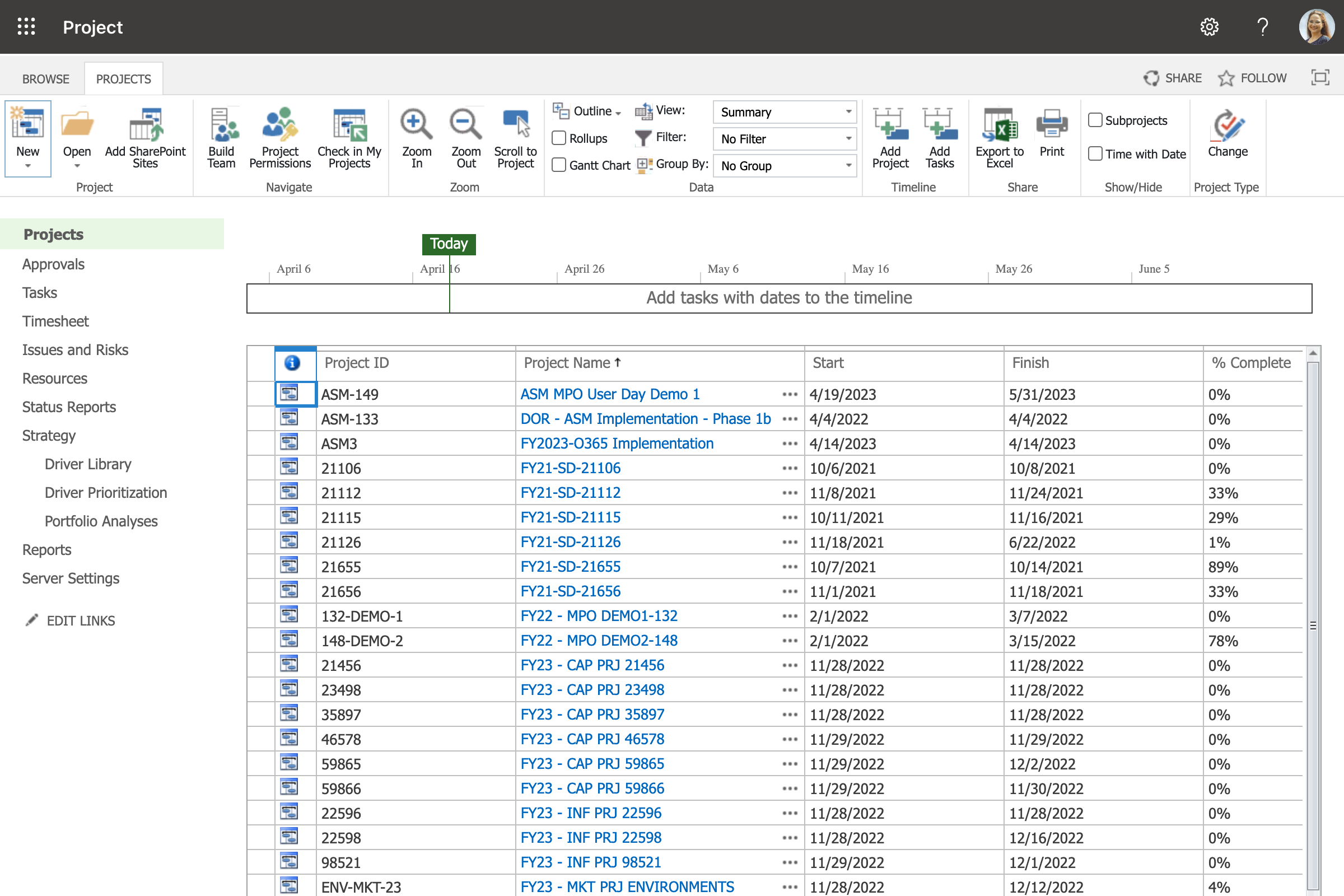Click the help question mark icon

click(x=1263, y=27)
